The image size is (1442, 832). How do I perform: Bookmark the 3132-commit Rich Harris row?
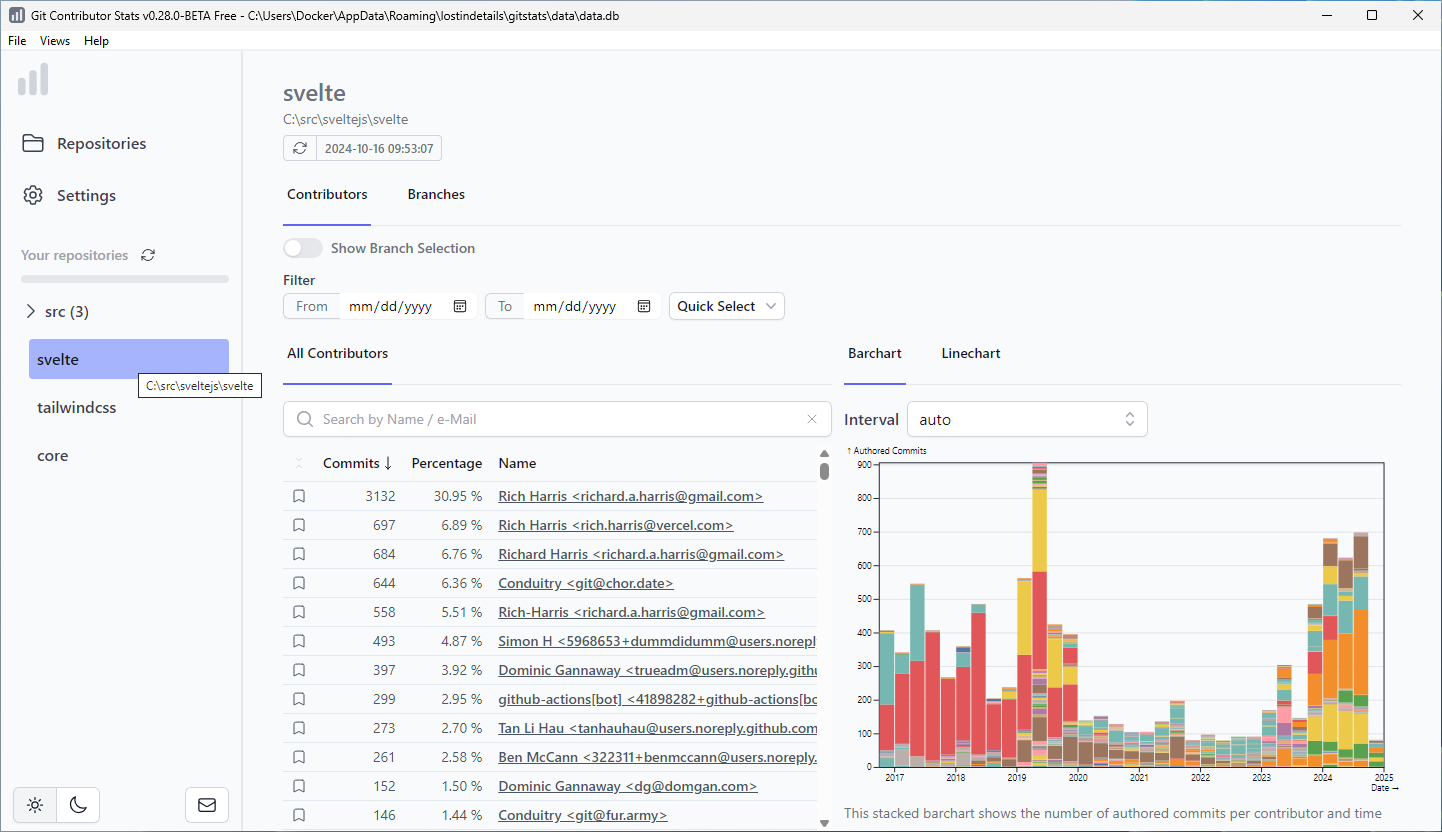pyautogui.click(x=299, y=496)
